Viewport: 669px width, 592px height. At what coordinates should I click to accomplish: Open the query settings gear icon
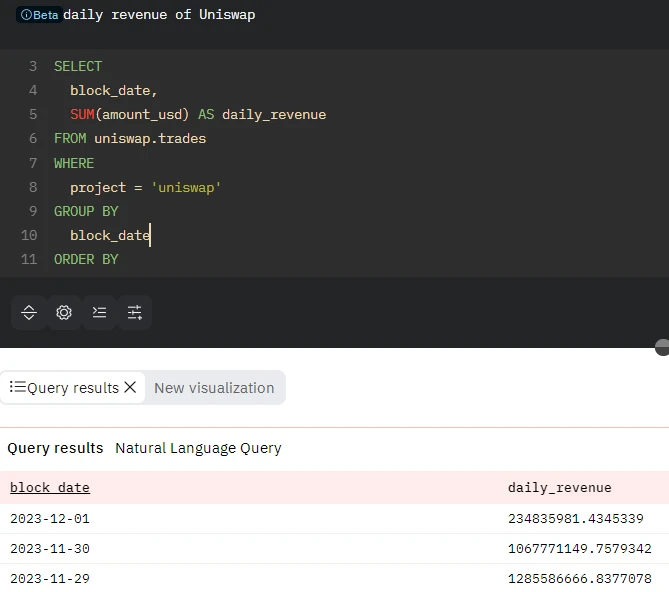tap(64, 313)
